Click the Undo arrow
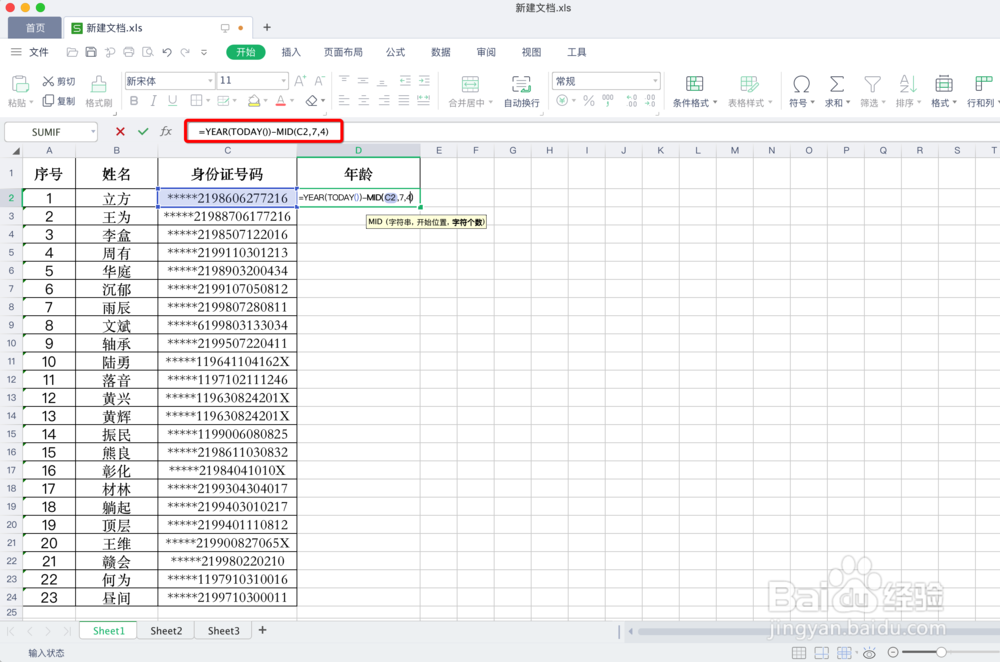This screenshot has height=662, width=1000. [167, 52]
